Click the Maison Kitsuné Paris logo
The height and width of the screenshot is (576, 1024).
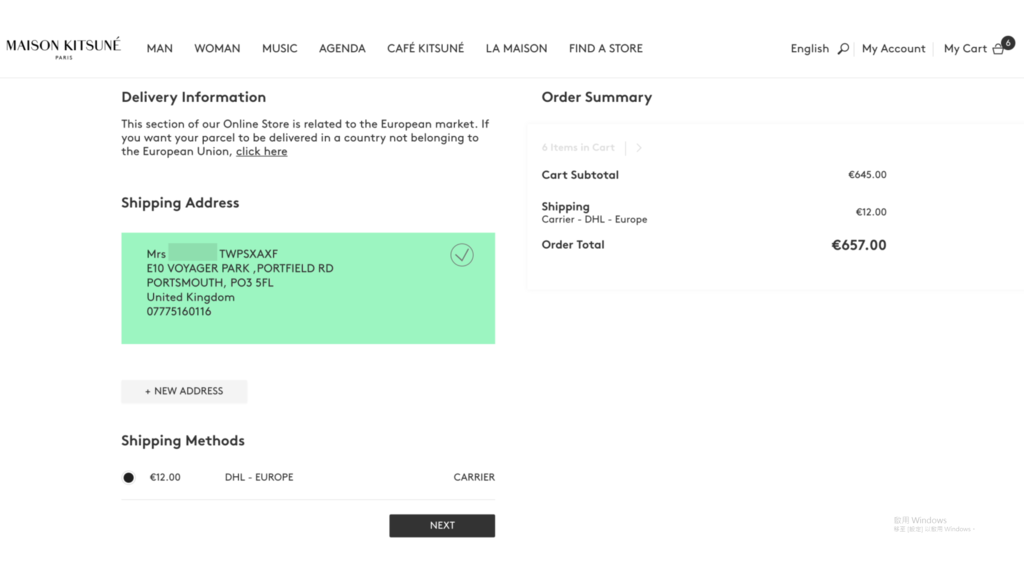[63, 48]
